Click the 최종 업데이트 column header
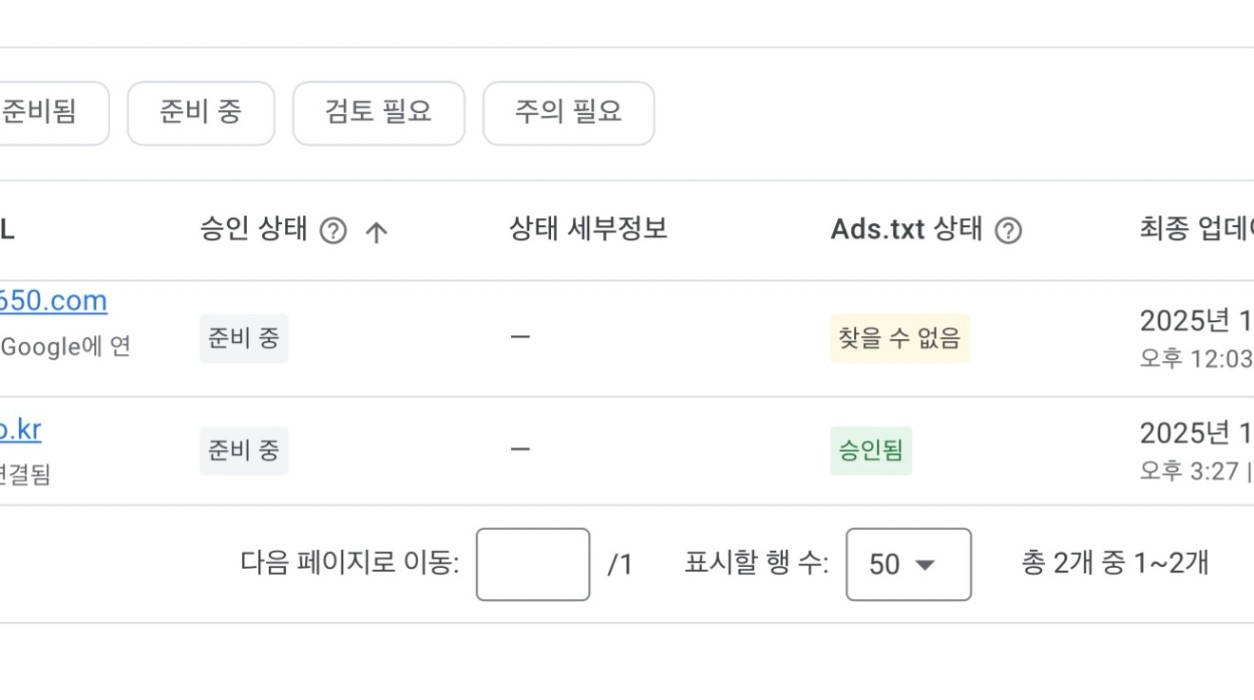 click(1195, 230)
